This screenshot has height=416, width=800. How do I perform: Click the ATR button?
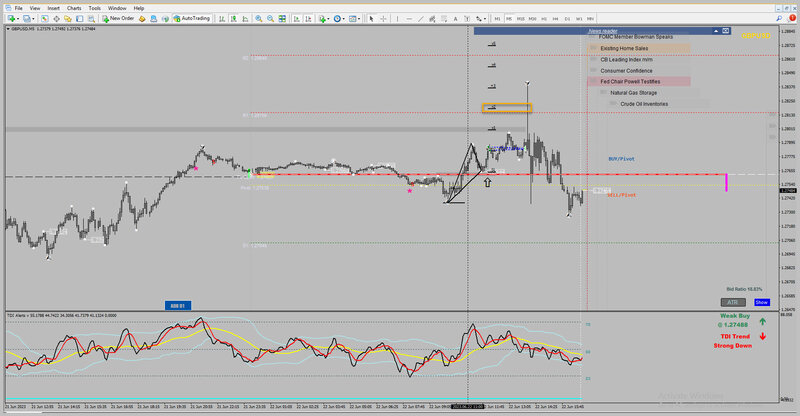(733, 302)
